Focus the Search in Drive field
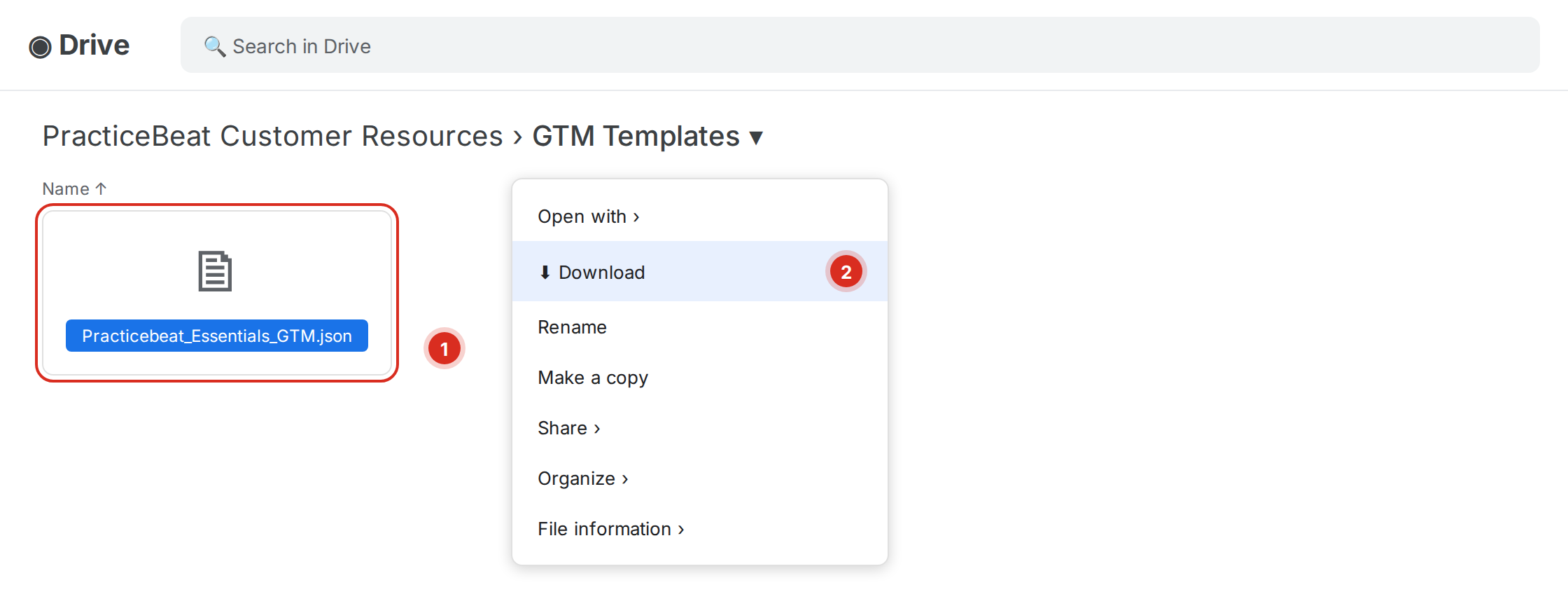The height and width of the screenshot is (592, 1568). click(x=860, y=45)
